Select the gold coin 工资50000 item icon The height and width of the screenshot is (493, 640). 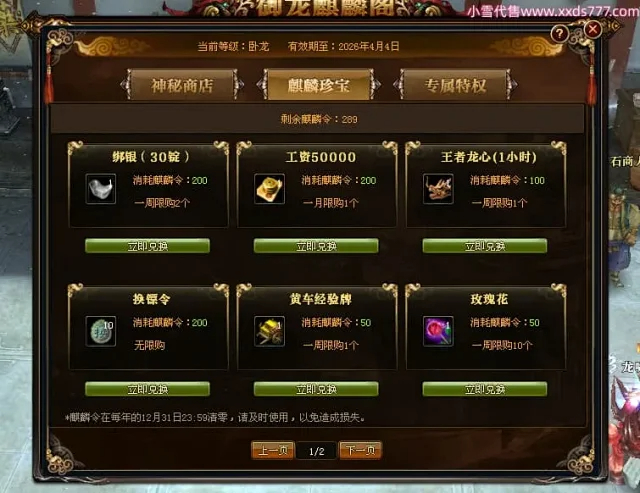269,189
